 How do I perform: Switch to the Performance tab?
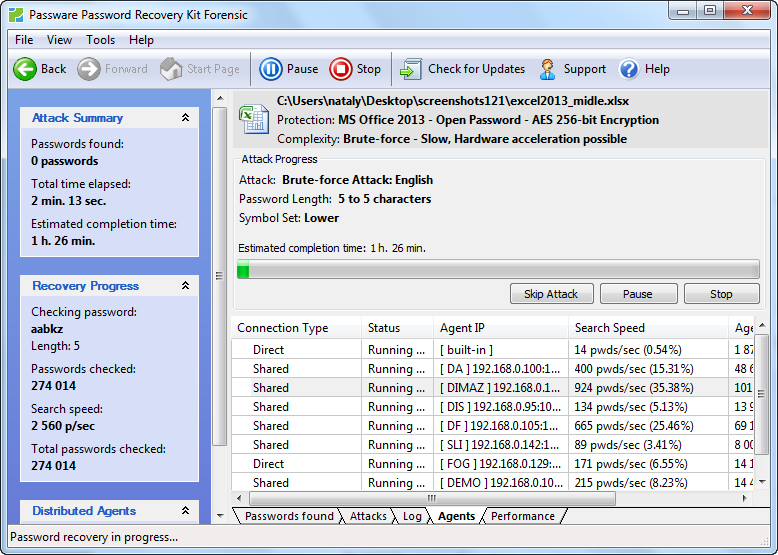pyautogui.click(x=522, y=516)
